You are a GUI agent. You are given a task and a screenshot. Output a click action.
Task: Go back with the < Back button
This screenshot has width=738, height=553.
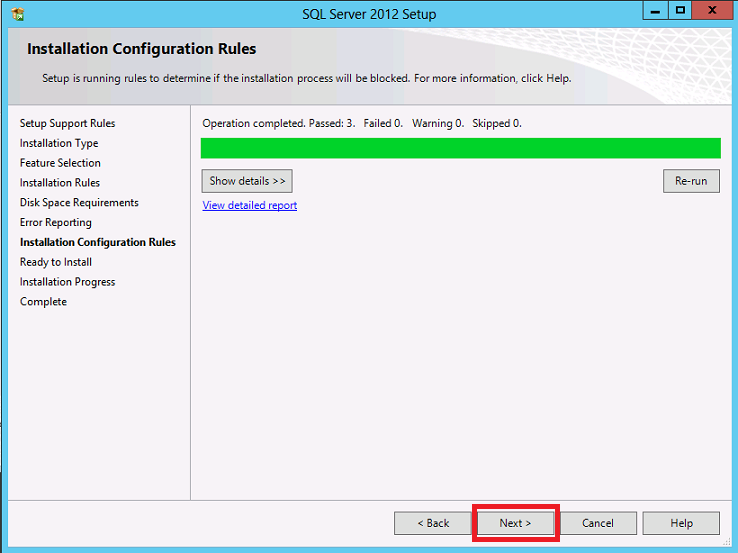click(433, 523)
